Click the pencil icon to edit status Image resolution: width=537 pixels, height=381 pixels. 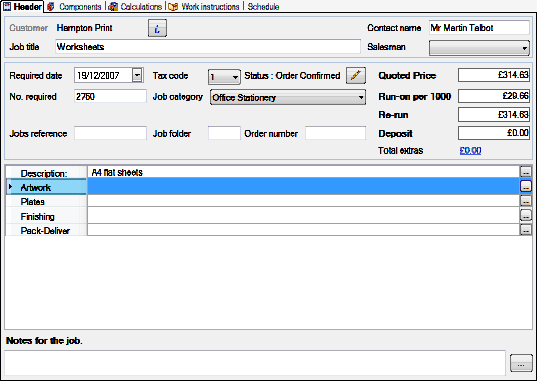[x=355, y=75]
